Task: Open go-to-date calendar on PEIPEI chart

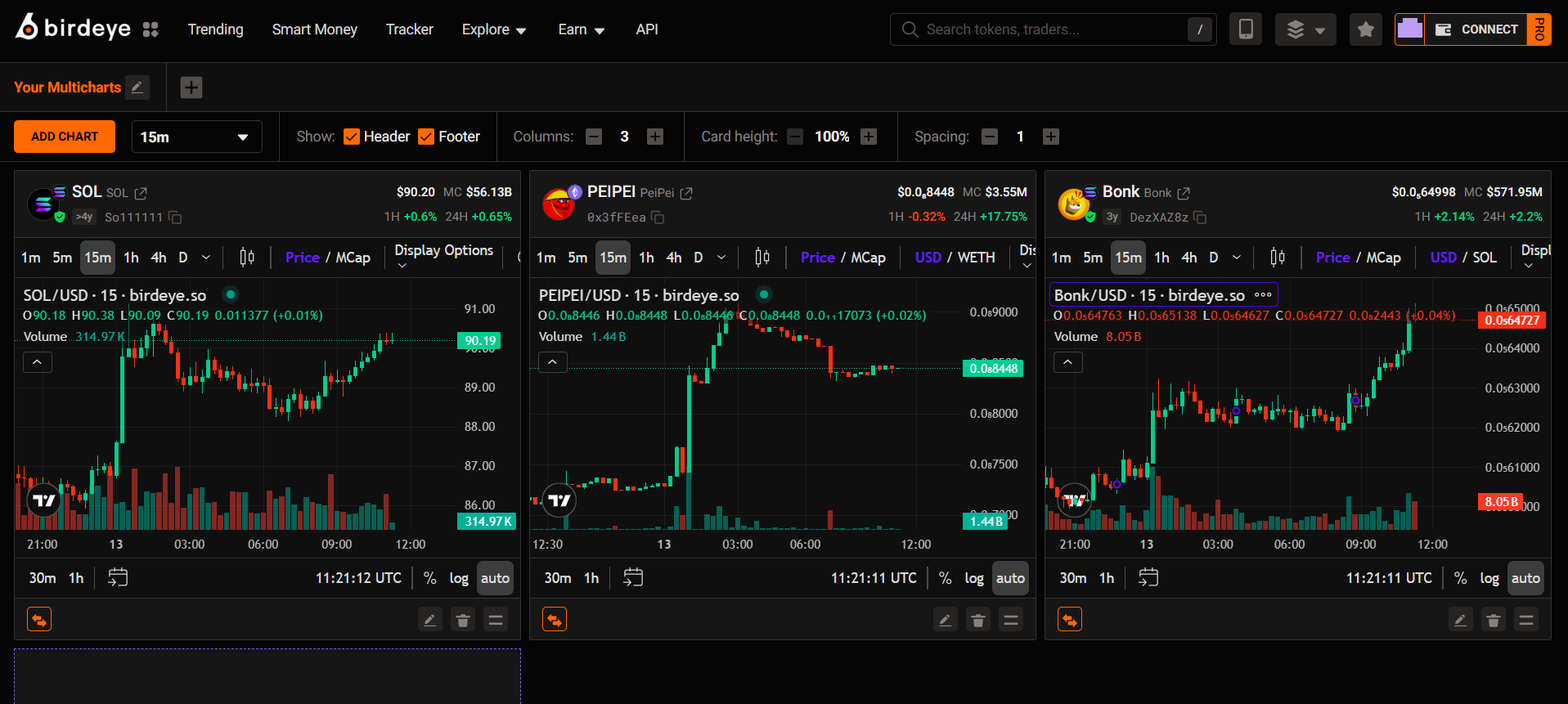Action: coord(633,578)
